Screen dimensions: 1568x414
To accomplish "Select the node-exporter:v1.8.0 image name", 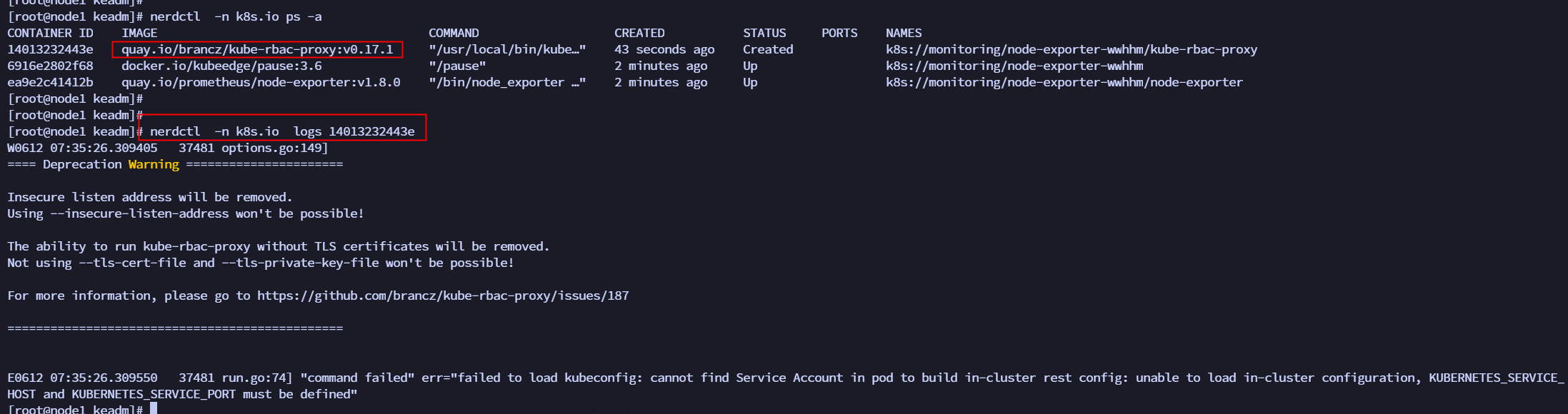I will 261,82.
